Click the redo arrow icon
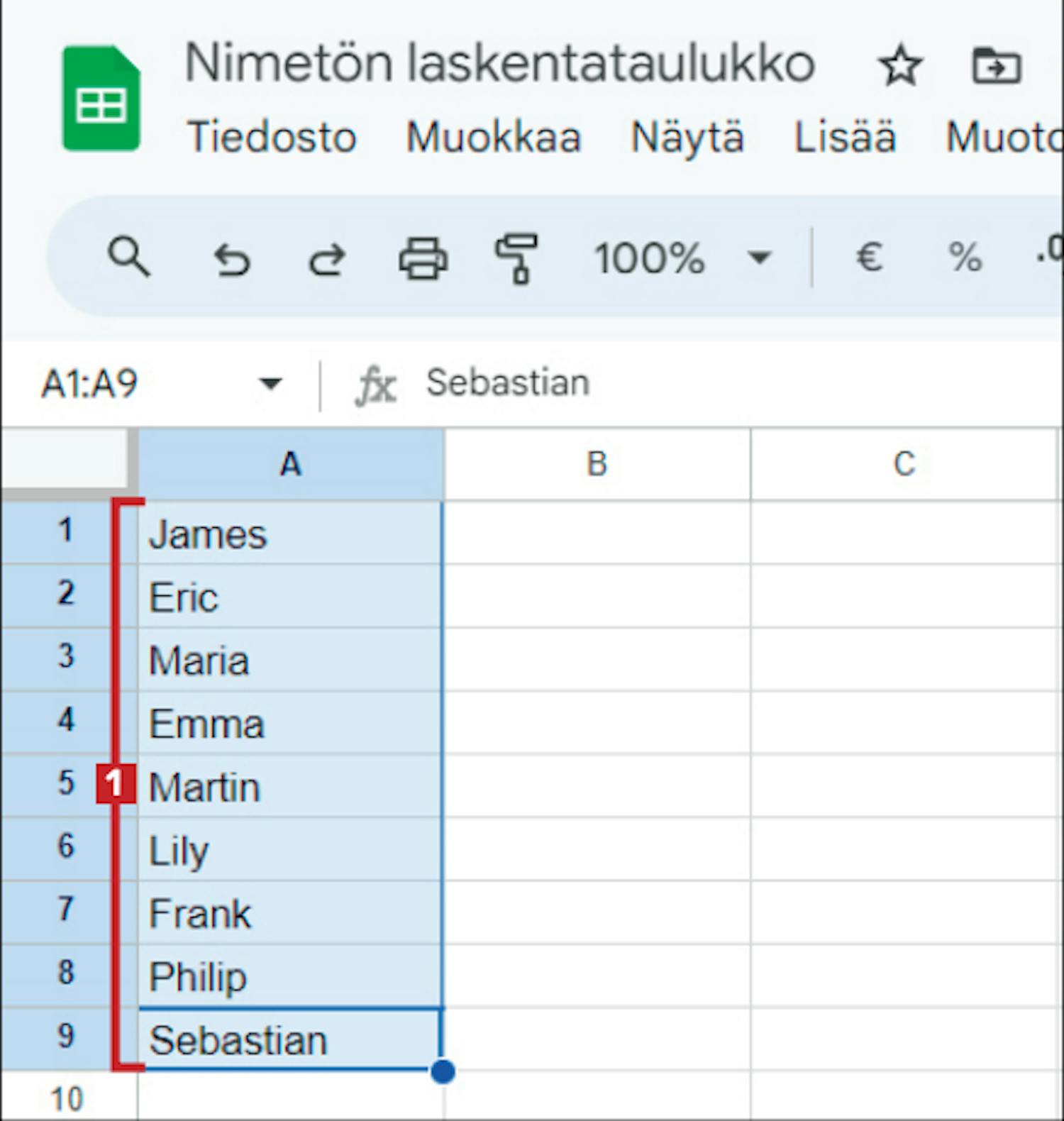Screen dimensions: 1064x1121 point(327,258)
